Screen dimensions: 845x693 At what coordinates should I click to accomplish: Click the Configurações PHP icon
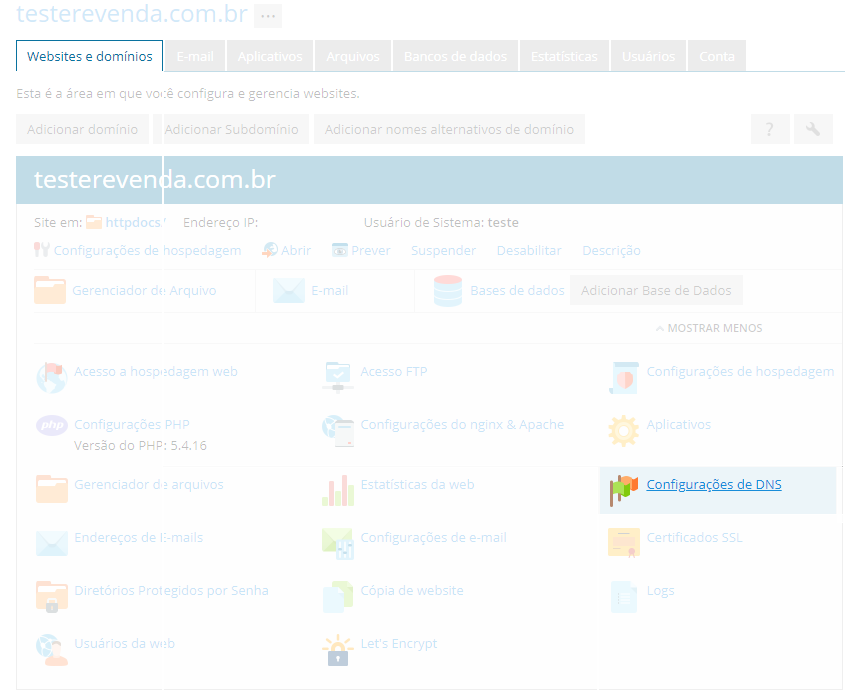pyautogui.click(x=52, y=425)
